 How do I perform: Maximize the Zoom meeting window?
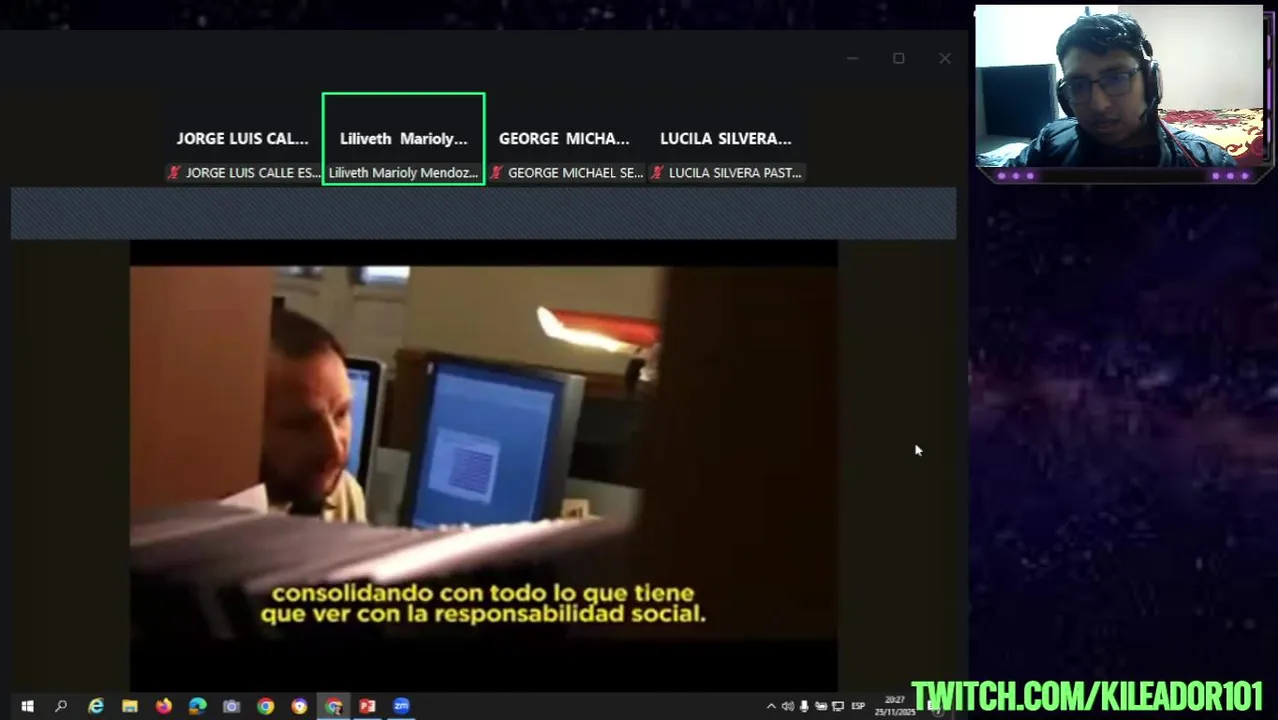click(x=898, y=58)
